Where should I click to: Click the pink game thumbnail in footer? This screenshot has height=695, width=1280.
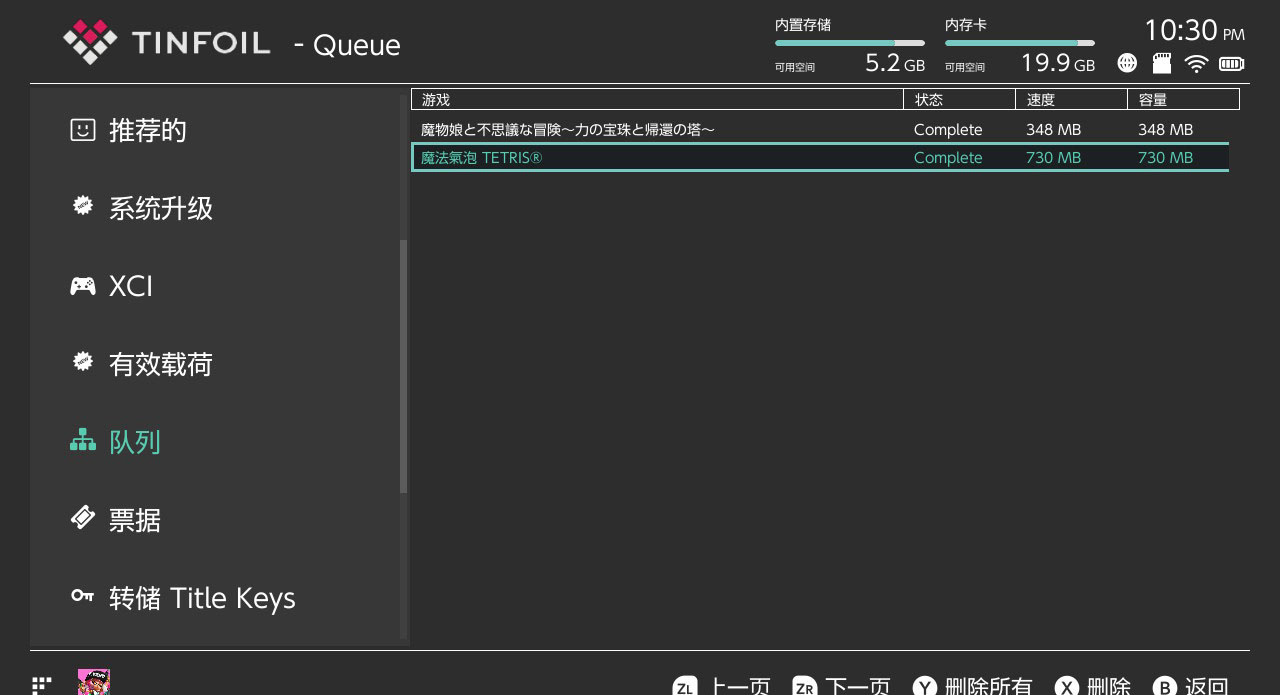coord(94,683)
